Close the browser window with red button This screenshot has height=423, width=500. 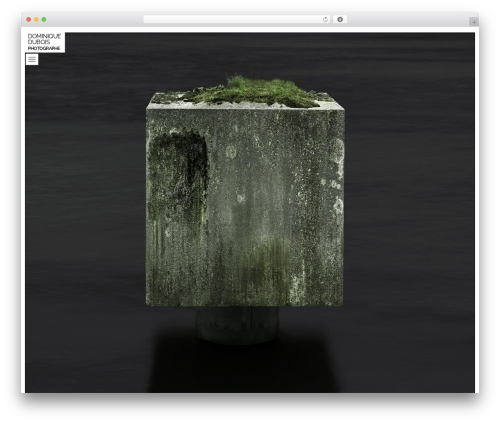(29, 20)
